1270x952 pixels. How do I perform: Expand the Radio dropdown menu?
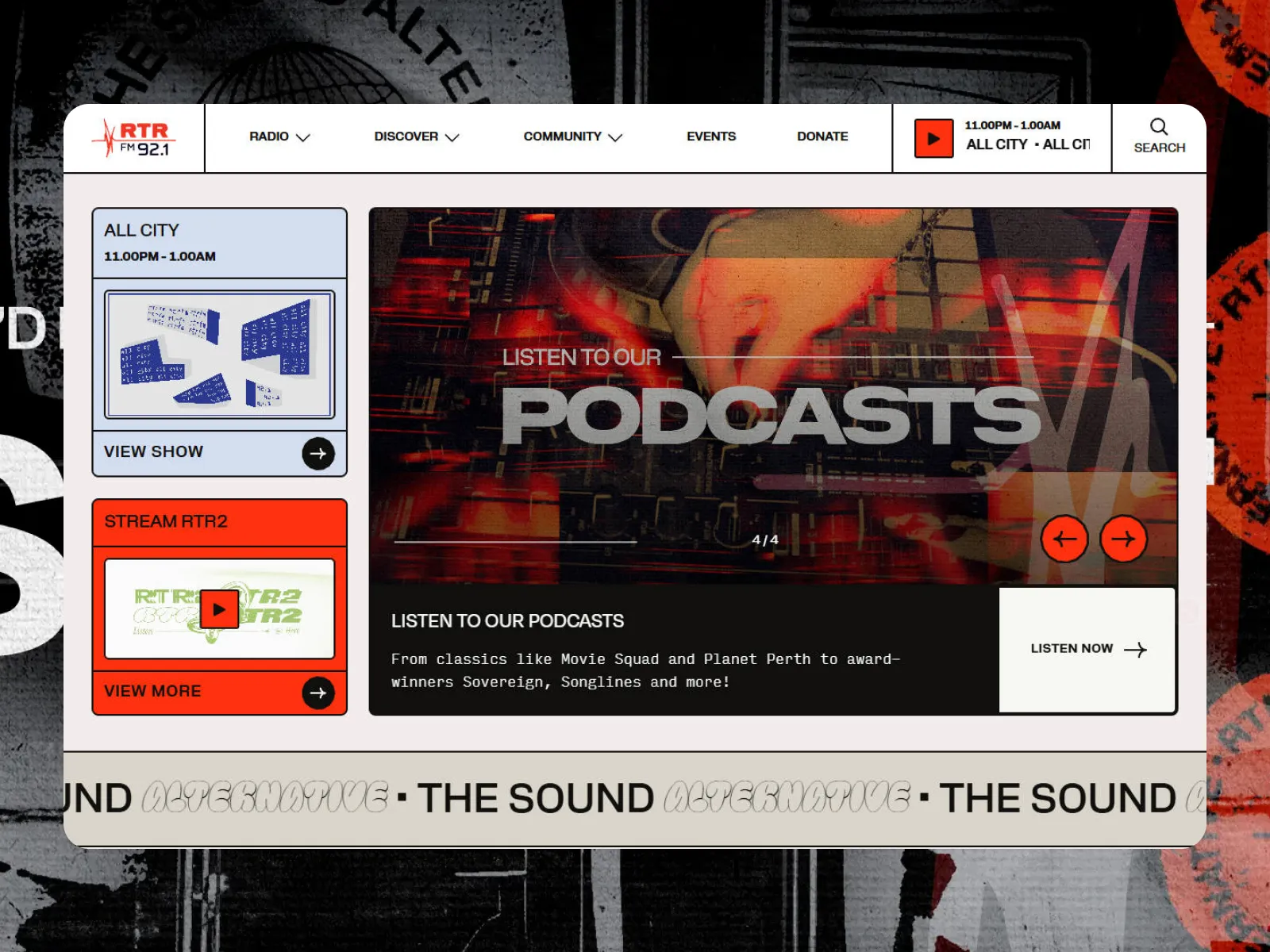[x=279, y=136]
